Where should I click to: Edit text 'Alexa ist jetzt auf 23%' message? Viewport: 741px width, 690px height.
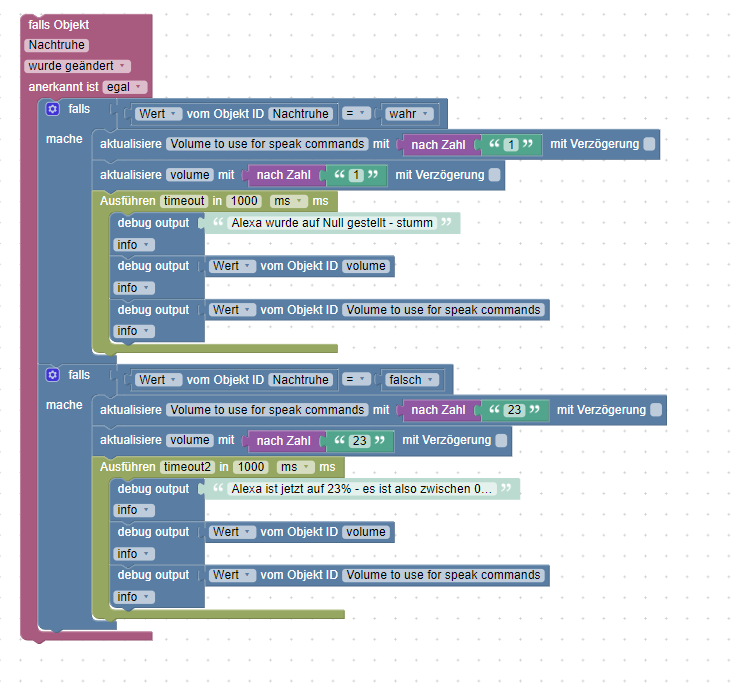click(362, 489)
